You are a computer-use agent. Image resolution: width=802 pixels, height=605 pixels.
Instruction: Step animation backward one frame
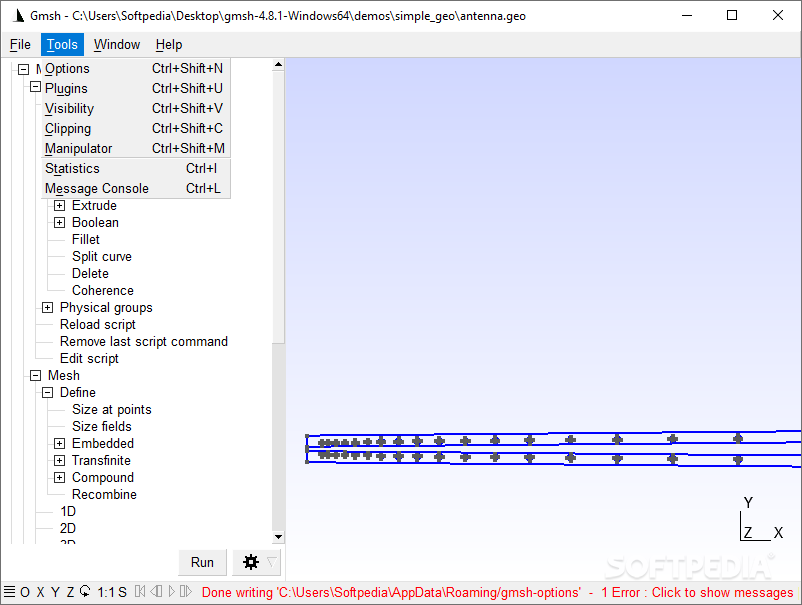[x=156, y=592]
